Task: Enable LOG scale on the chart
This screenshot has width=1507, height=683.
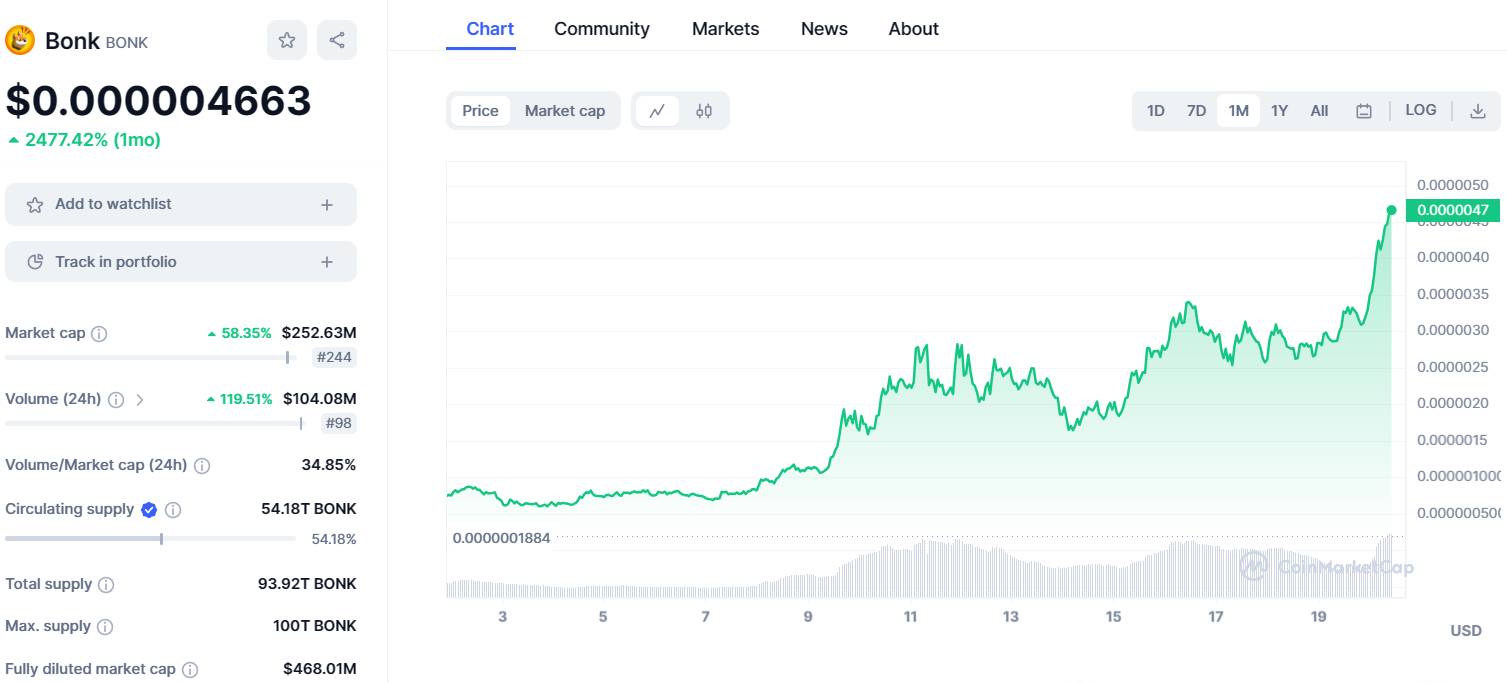Action: (x=1421, y=110)
